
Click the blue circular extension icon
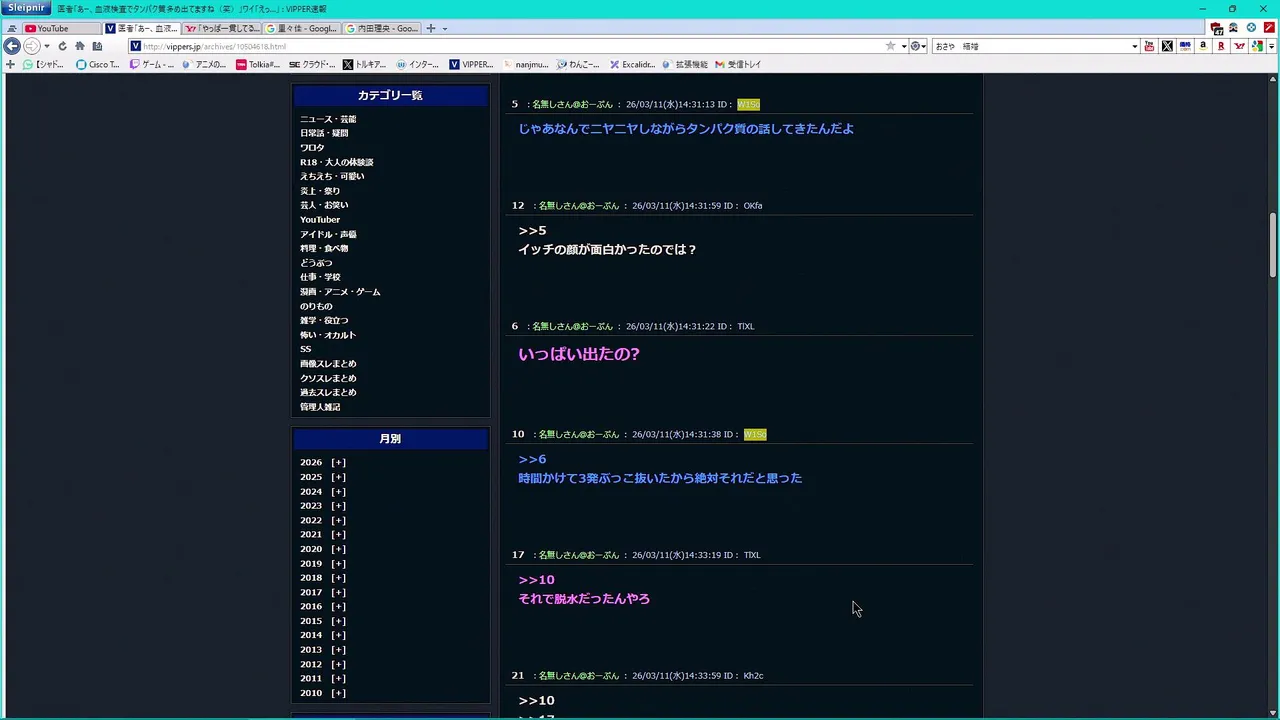[1251, 28]
